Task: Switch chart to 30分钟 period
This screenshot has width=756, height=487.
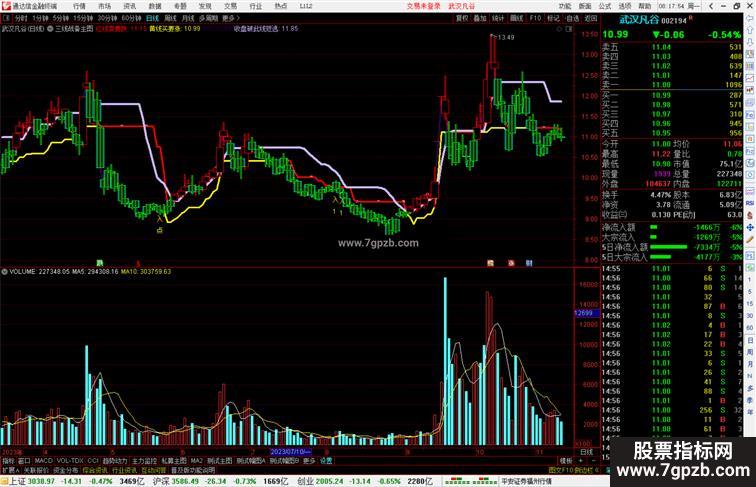Action: (107, 18)
